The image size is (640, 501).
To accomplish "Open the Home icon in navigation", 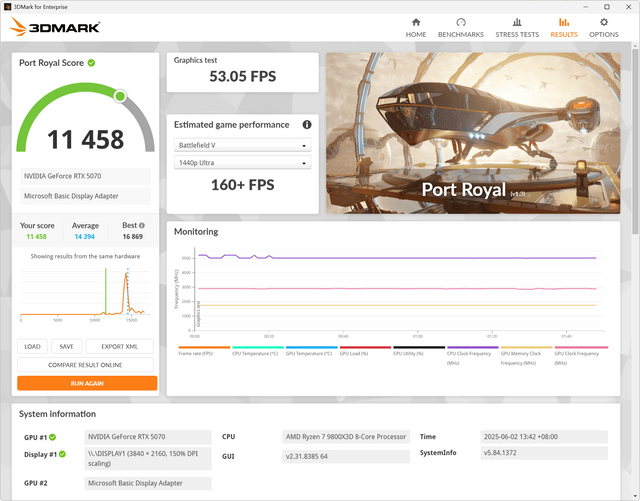I will click(416, 22).
